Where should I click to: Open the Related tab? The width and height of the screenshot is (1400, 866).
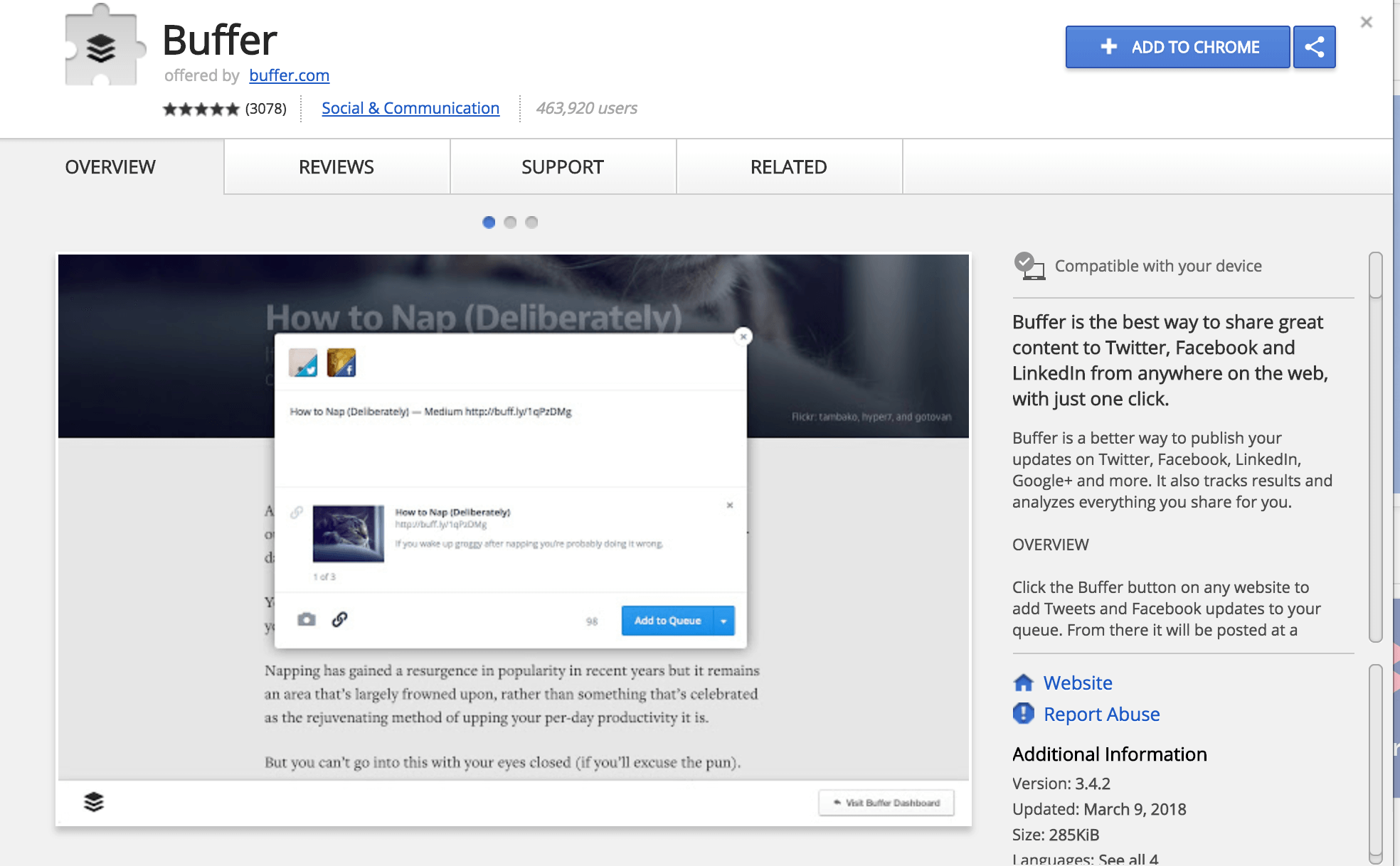789,167
